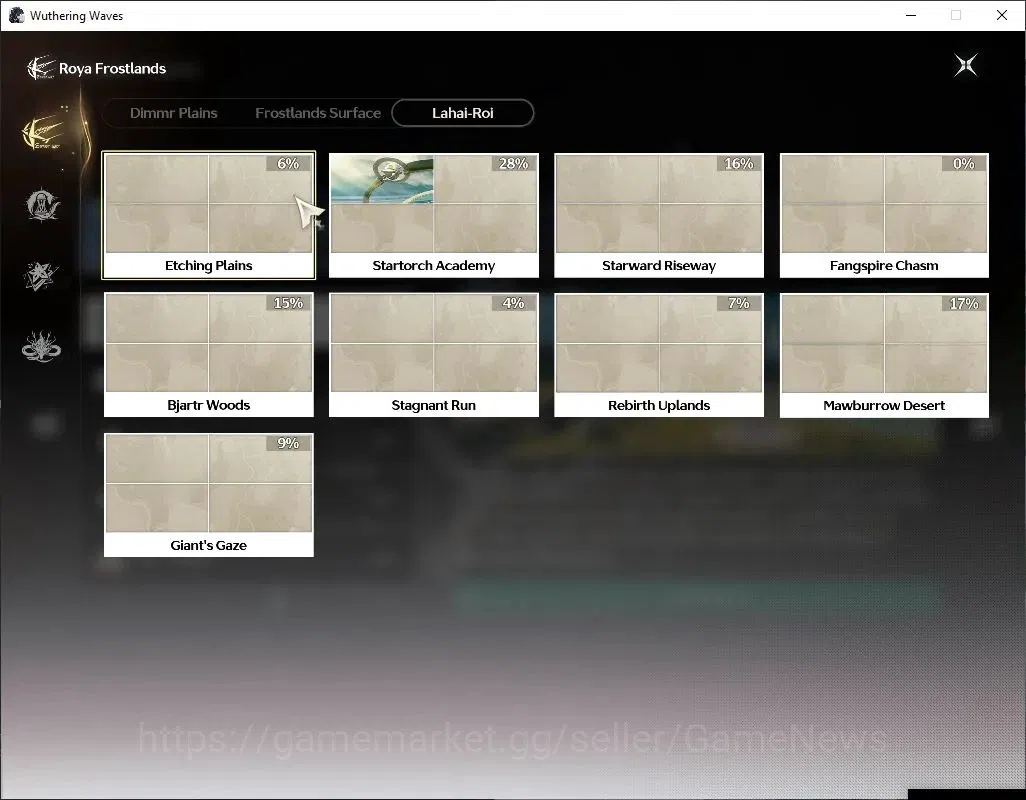The image size is (1026, 800).
Task: Switch to the Frostlands Surface tab
Action: pyautogui.click(x=318, y=113)
